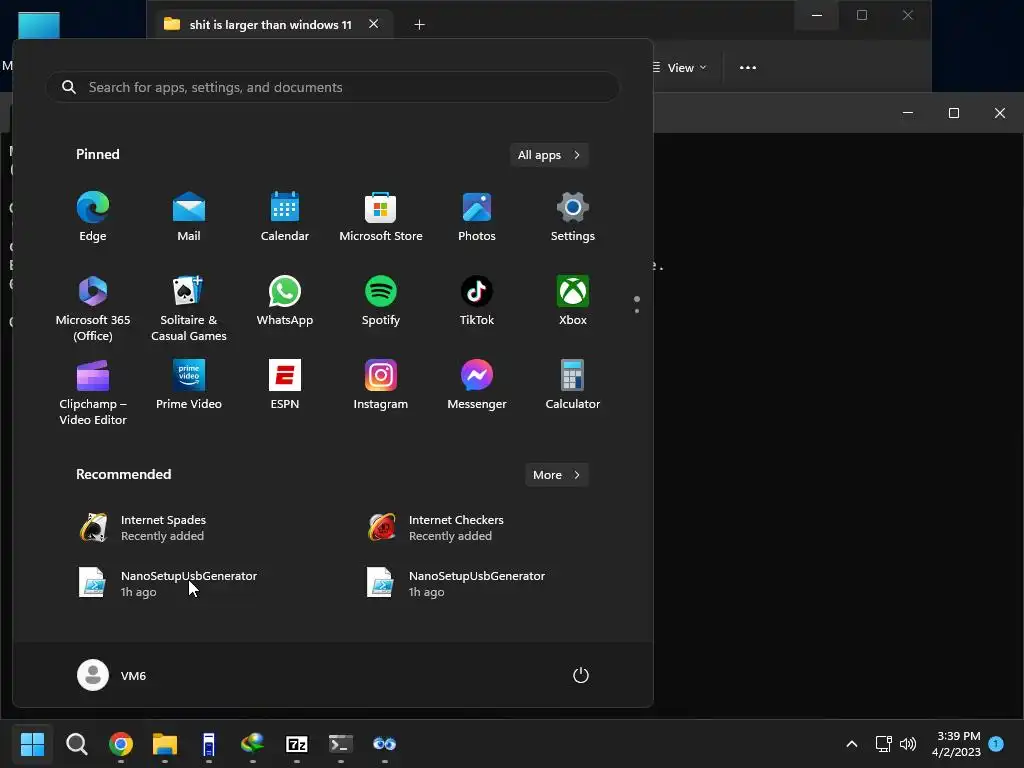
Task: Open network status tray icon
Action: [884, 744]
